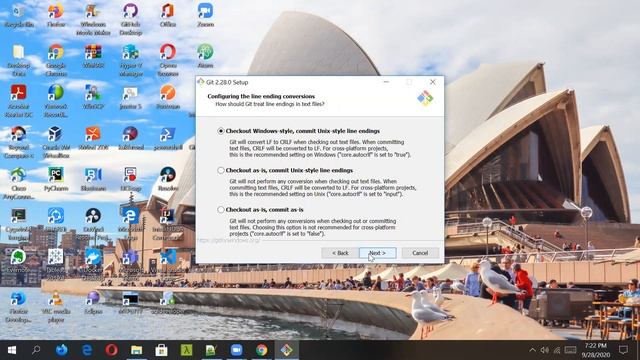The width and height of the screenshot is (640, 360).
Task: Open the Evernote desktop shortcut
Action: click(x=19, y=260)
